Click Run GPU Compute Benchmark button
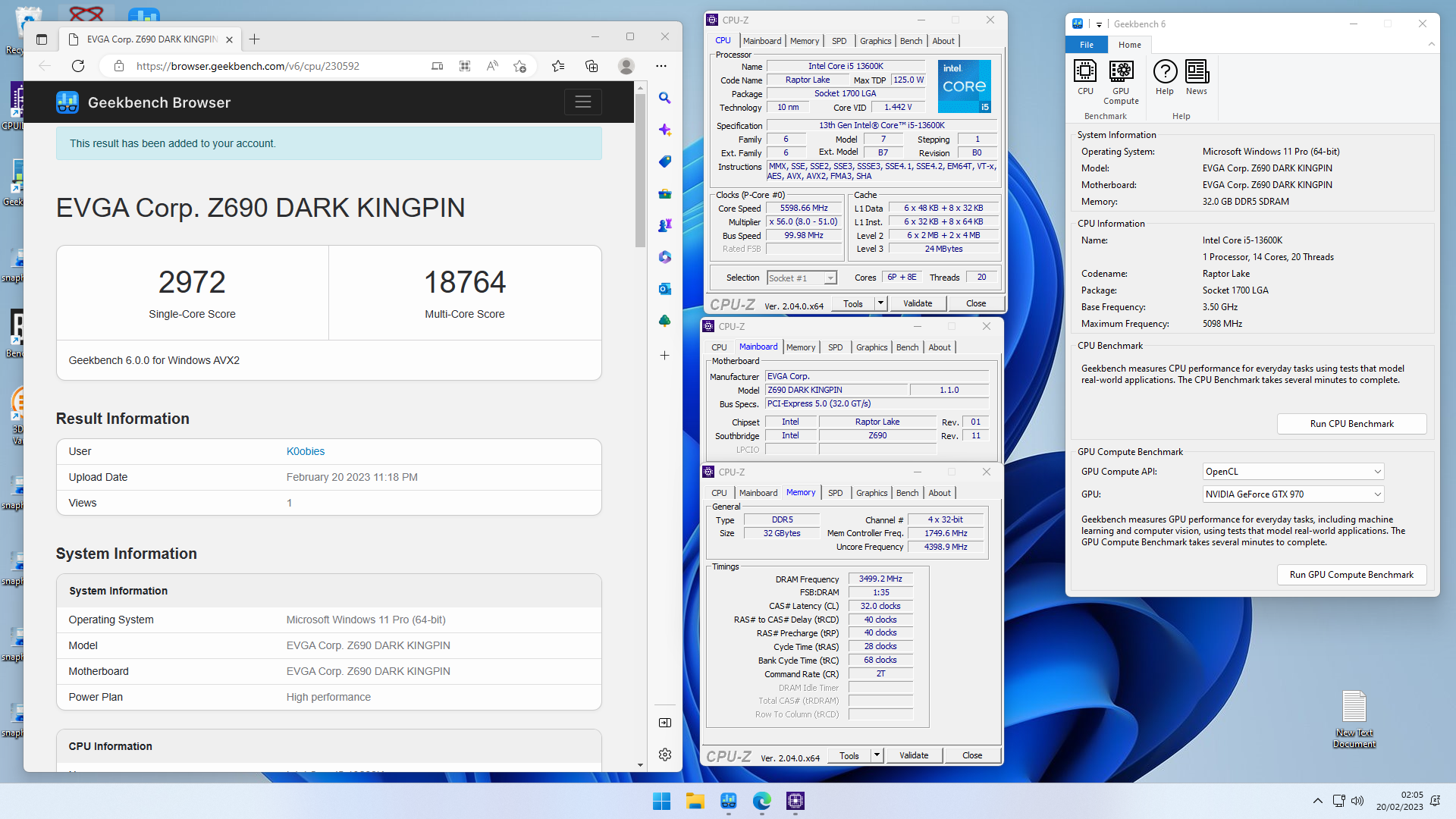This screenshot has width=1456, height=819. click(1351, 575)
